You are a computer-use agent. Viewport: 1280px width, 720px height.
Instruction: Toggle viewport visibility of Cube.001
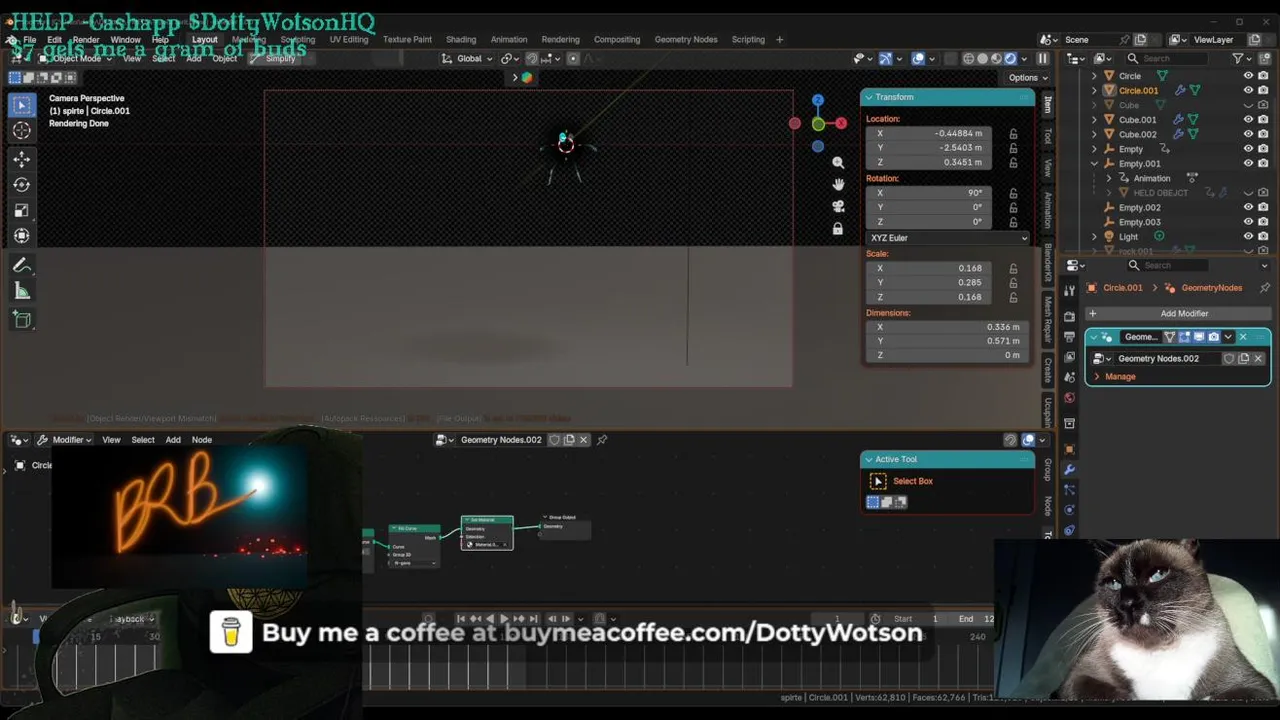click(1248, 120)
